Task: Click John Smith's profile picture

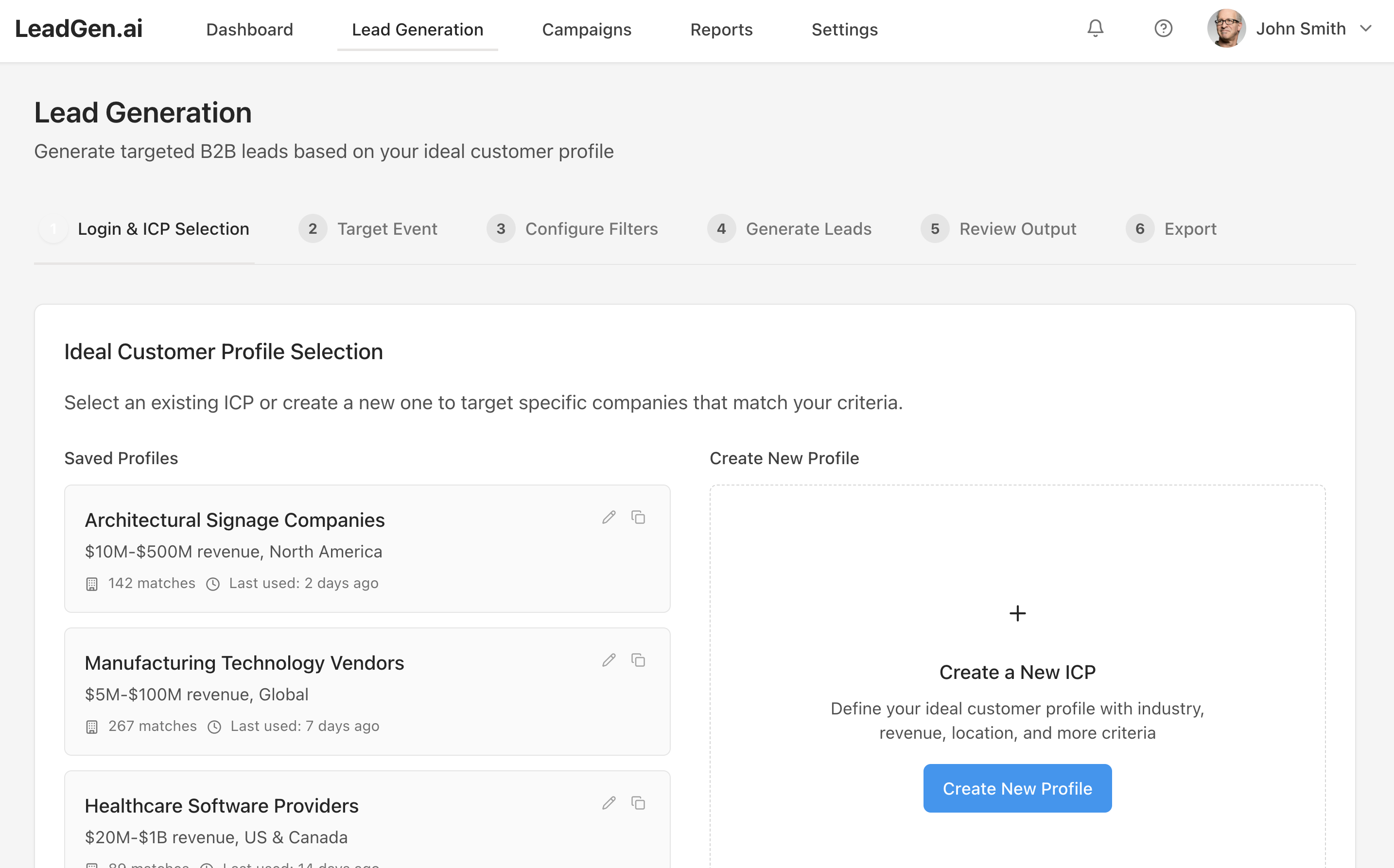Action: (x=1226, y=28)
